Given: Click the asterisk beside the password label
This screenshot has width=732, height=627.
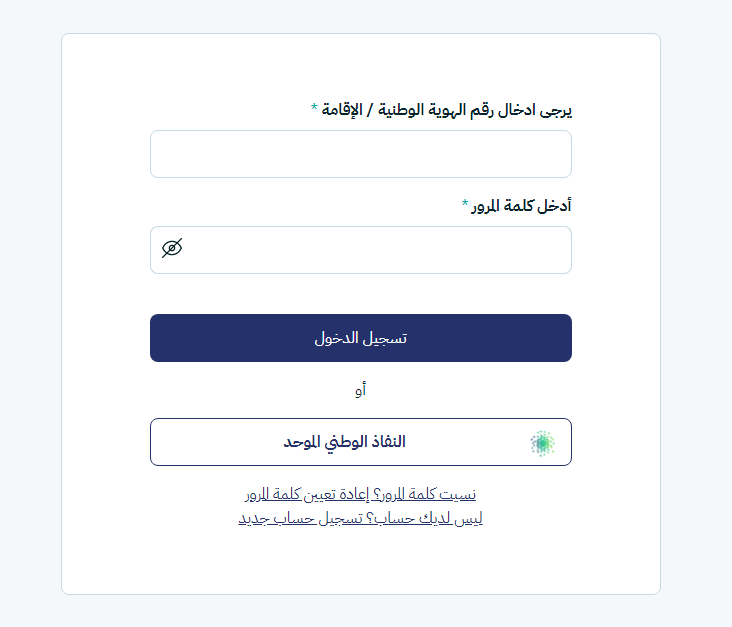Looking at the screenshot, I should tap(465, 203).
